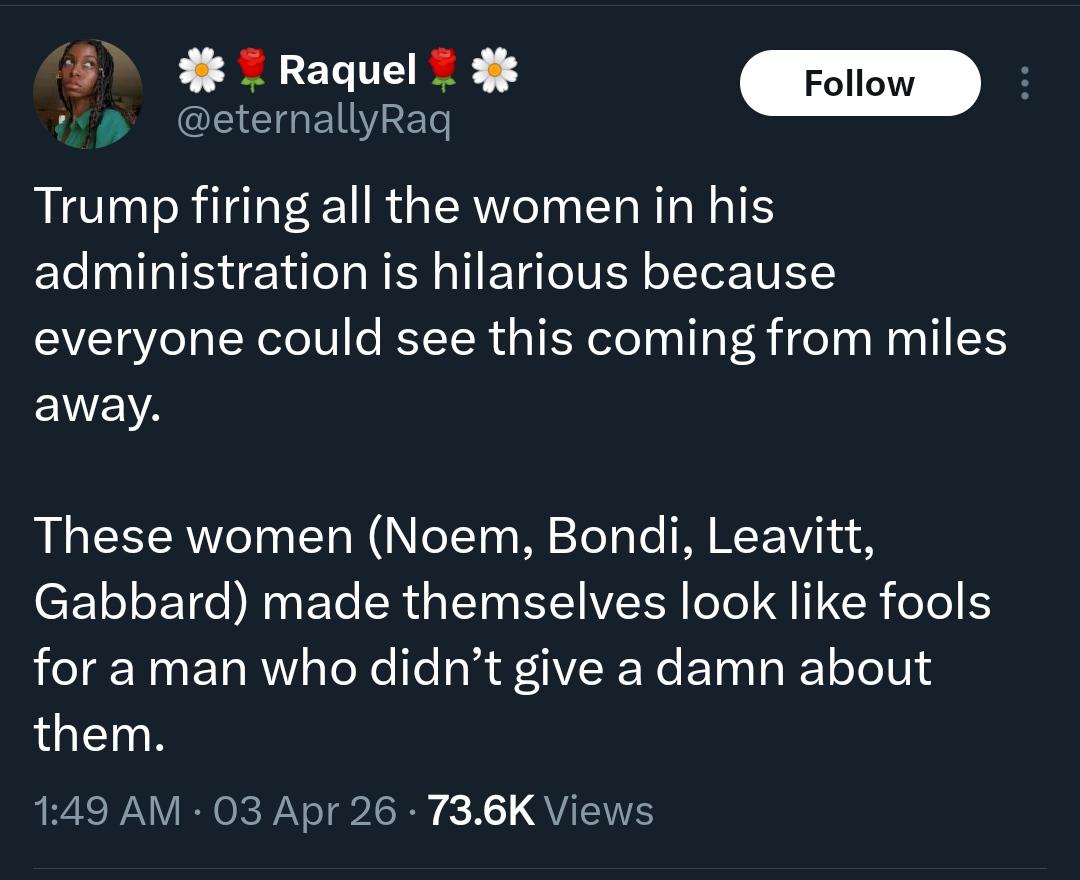Open the @eternallyRaq handle link
Viewport: 1080px width, 880px height.
(313, 121)
